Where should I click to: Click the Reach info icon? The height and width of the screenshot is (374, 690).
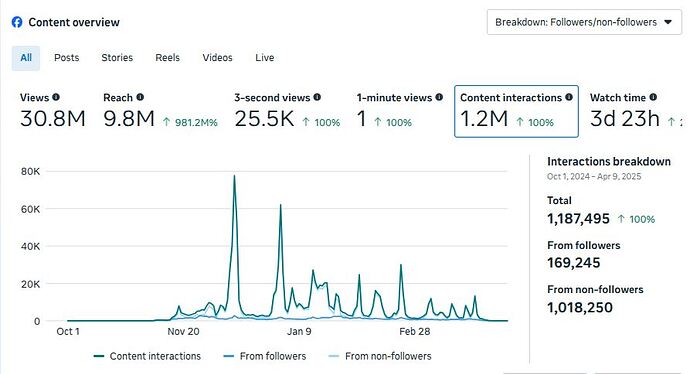pos(140,97)
